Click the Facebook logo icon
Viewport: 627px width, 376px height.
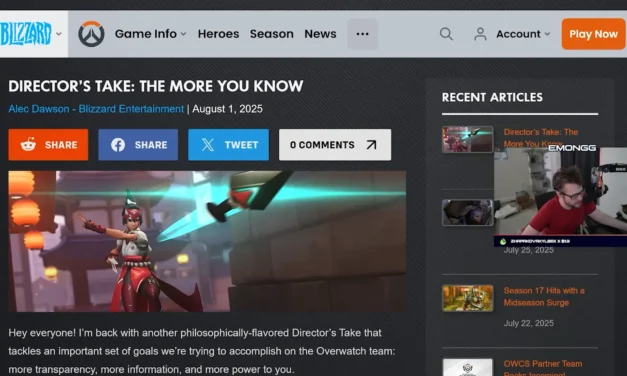coord(118,145)
